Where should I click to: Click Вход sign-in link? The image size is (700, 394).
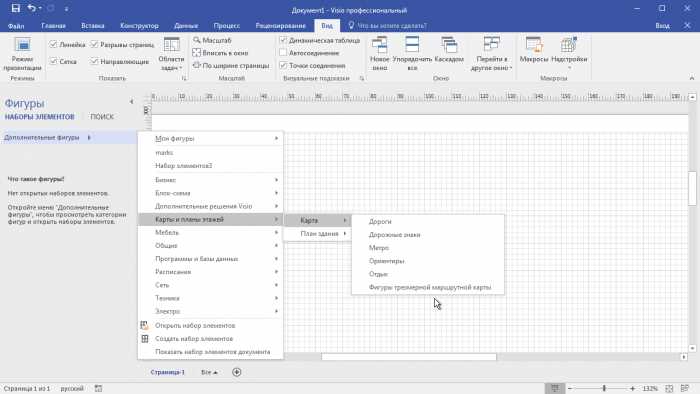pos(662,26)
